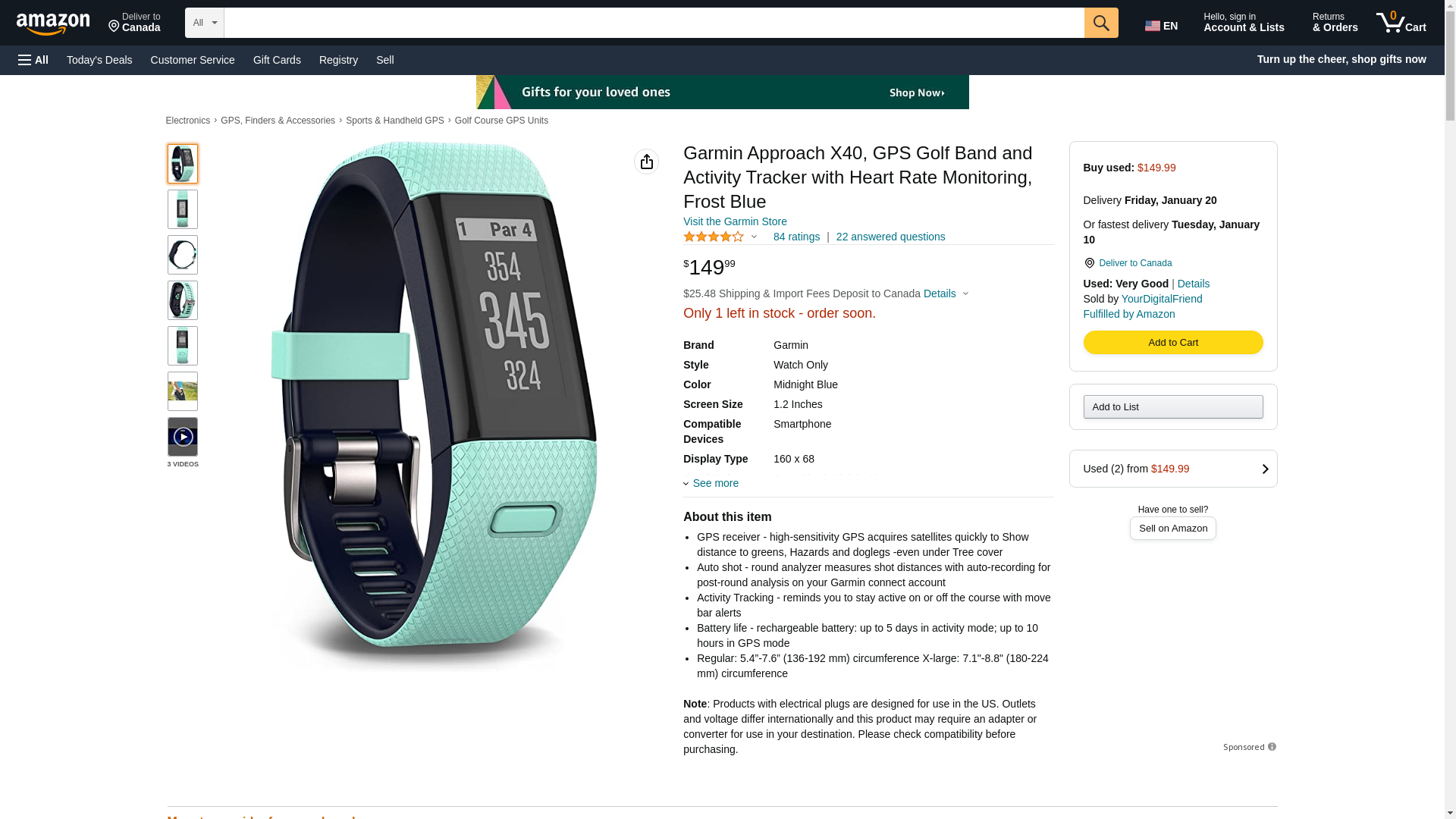Expand shipping and import fees Details
1456x819 pixels.
click(946, 293)
